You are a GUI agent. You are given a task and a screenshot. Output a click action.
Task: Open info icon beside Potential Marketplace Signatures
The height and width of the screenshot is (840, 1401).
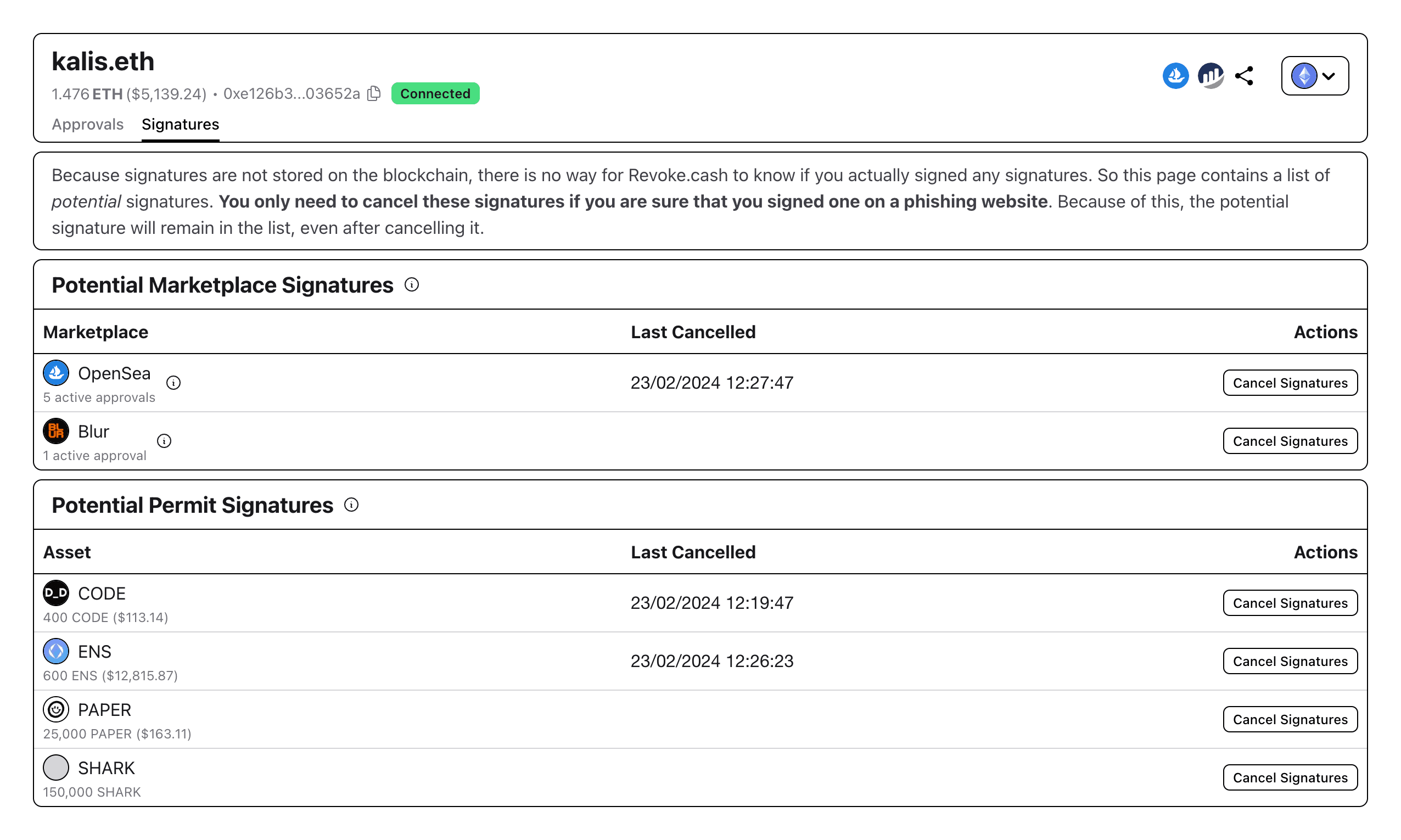point(412,285)
